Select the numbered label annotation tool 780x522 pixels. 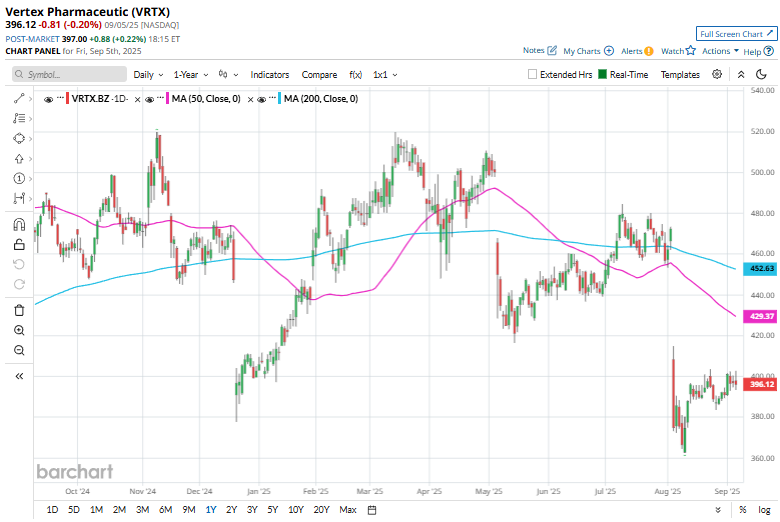tap(19, 179)
